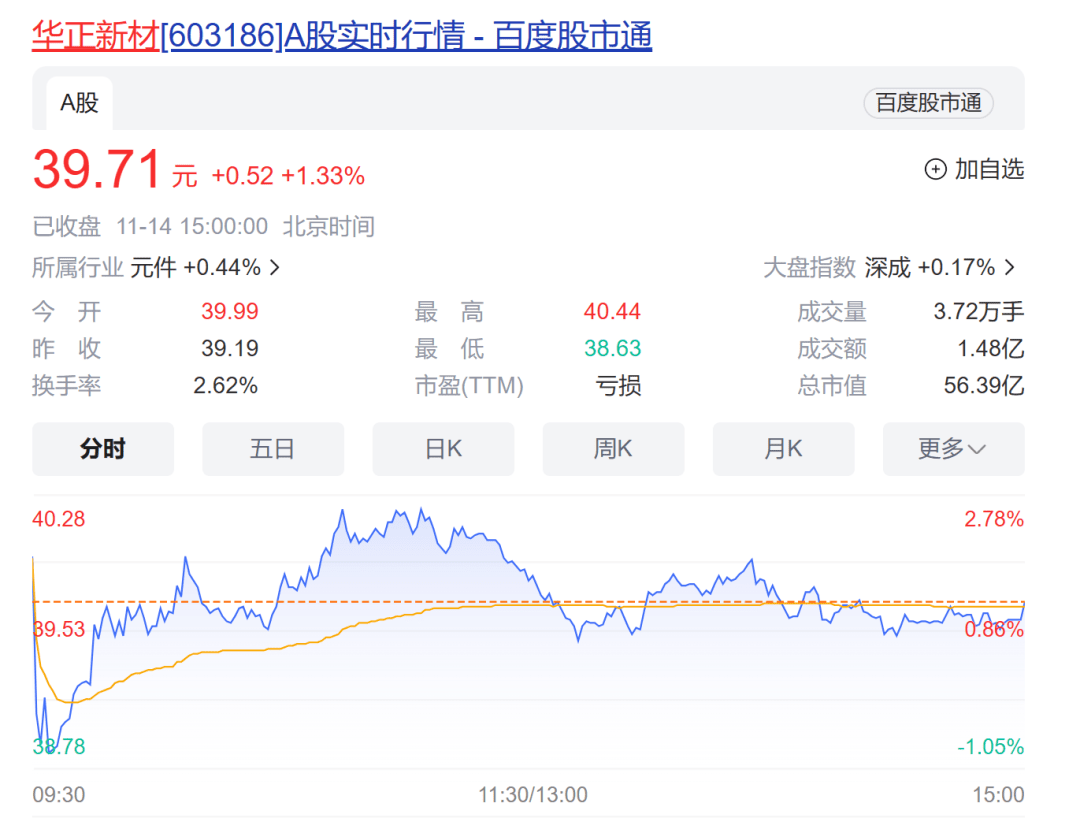Click the 总市值 56.39亿 value

[x=983, y=386]
